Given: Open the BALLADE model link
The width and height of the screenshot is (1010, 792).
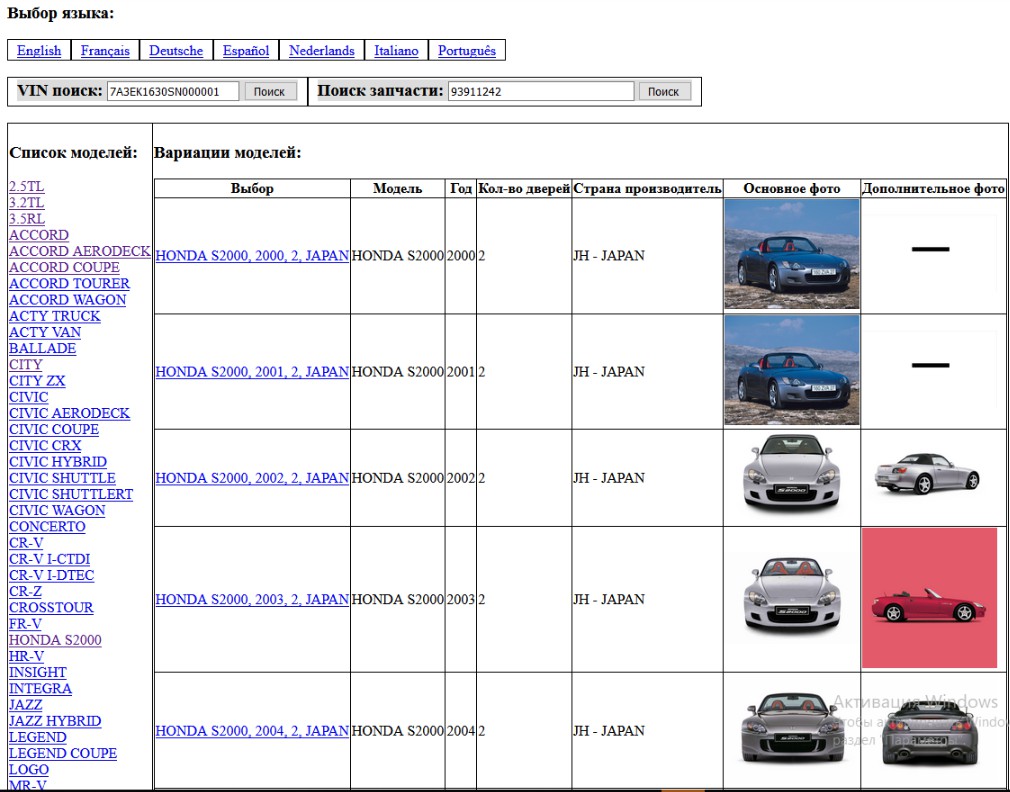Looking at the screenshot, I should pyautogui.click(x=43, y=348).
